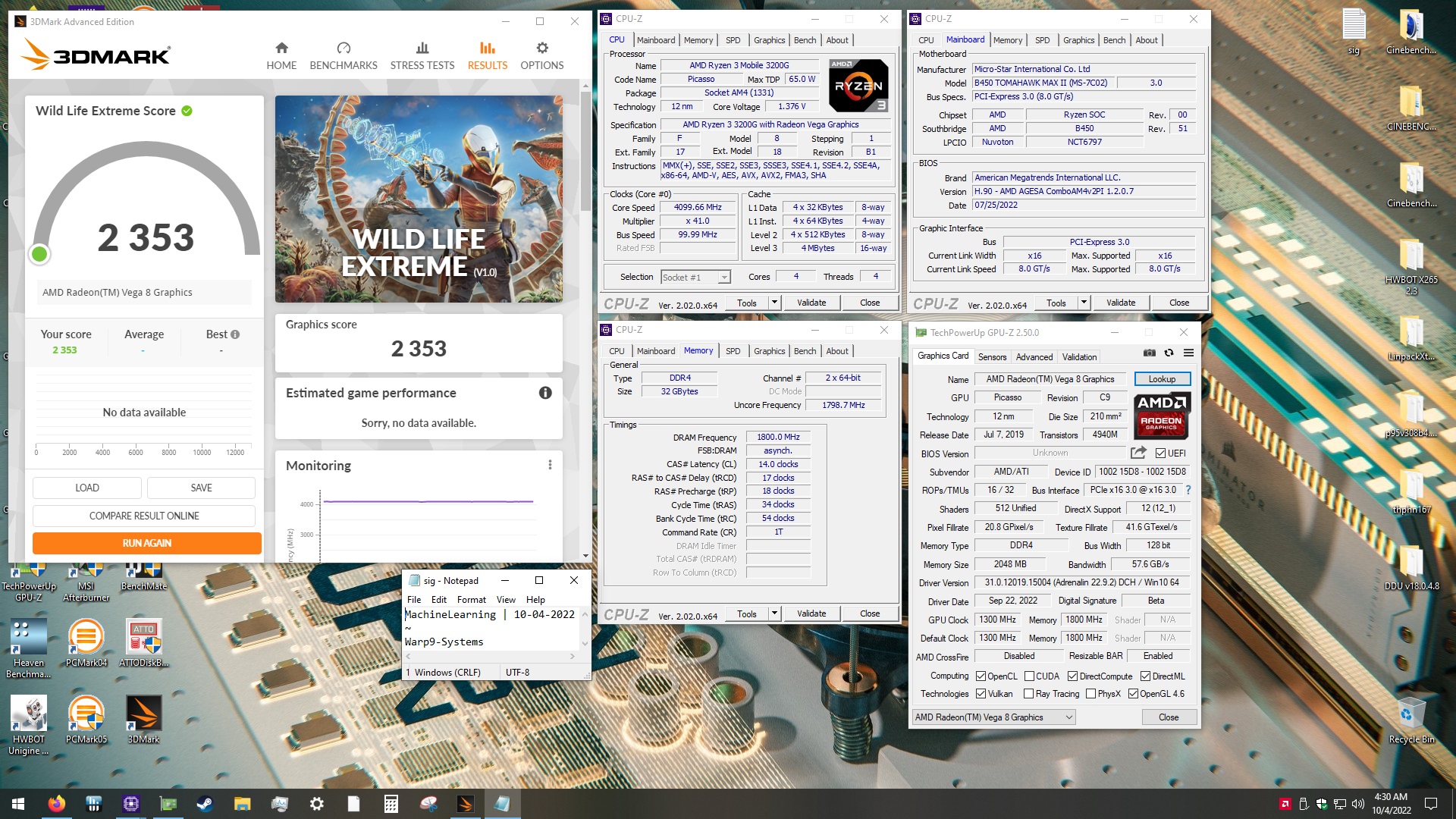Open MSI Afterburner desktop shortcut
Image resolution: width=1456 pixels, height=819 pixels.
click(86, 582)
